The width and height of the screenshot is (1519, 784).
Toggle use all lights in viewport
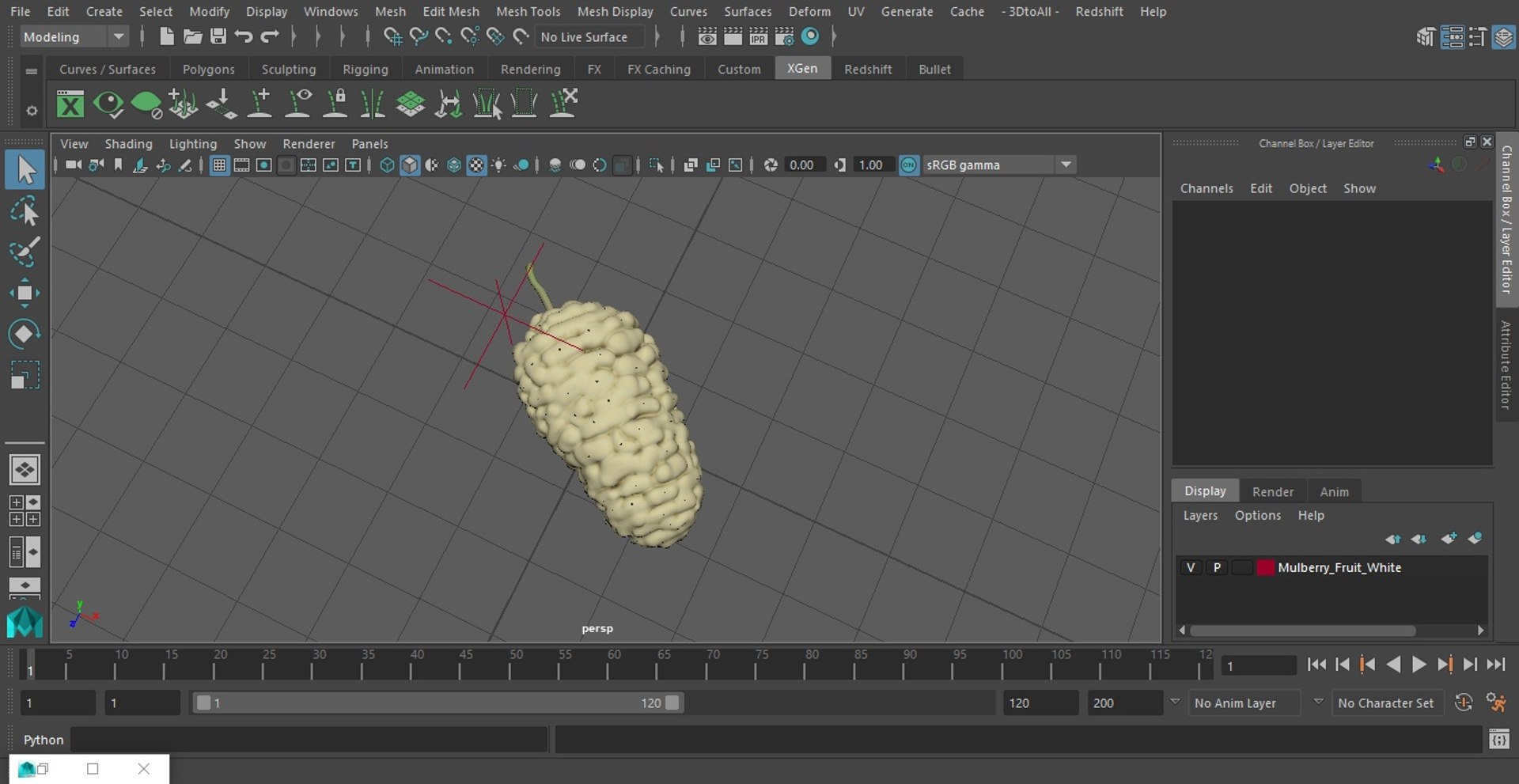click(x=499, y=165)
